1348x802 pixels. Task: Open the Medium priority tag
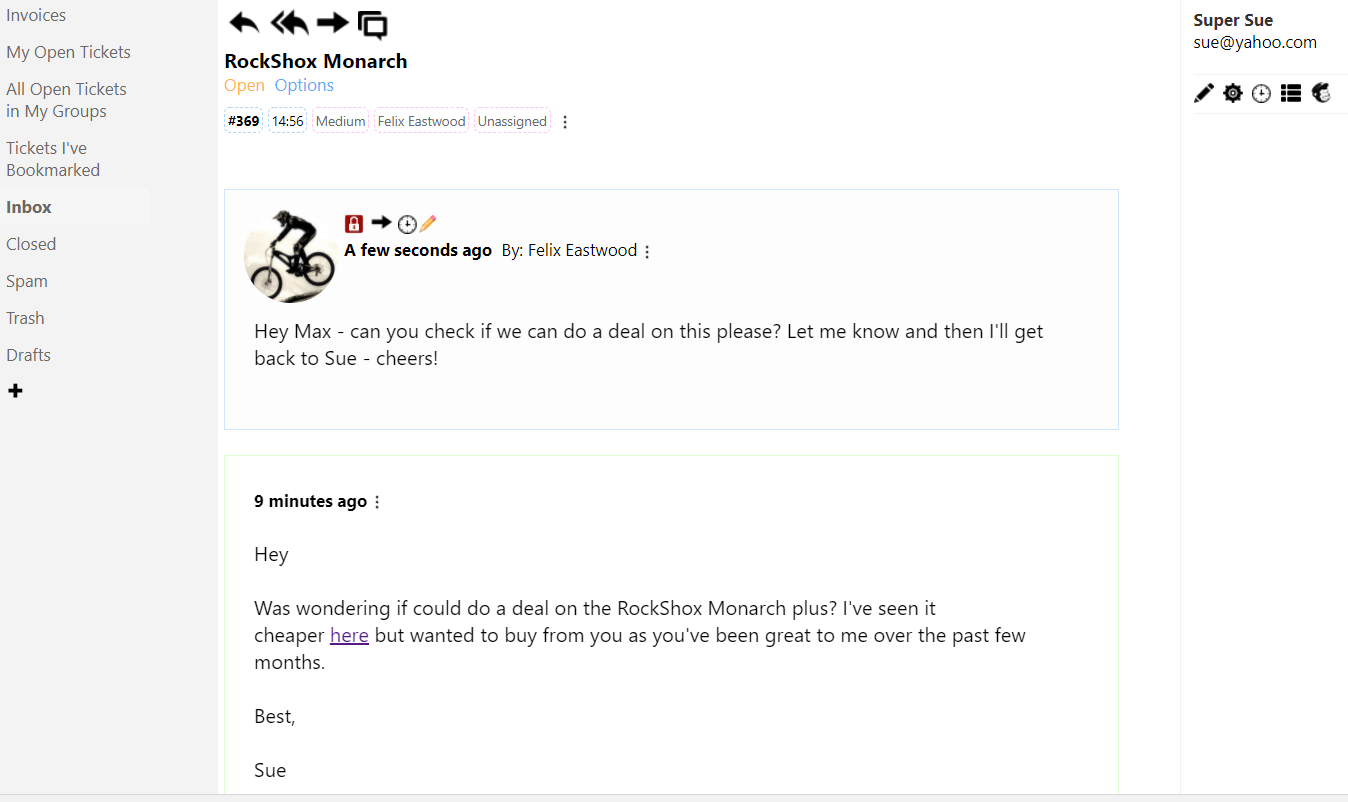pyautogui.click(x=341, y=121)
